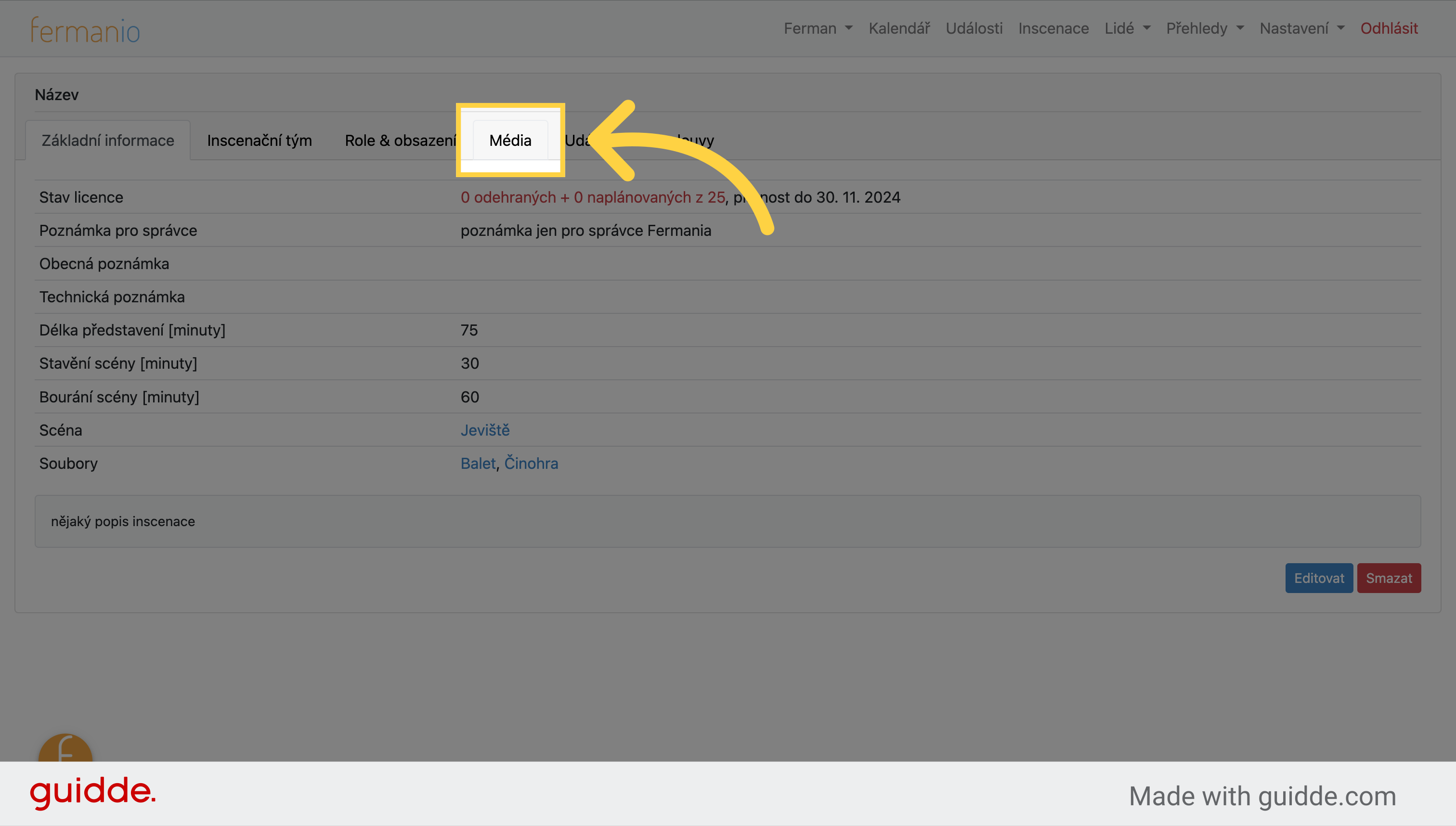Click the Délka představení value 75

[x=468, y=330]
